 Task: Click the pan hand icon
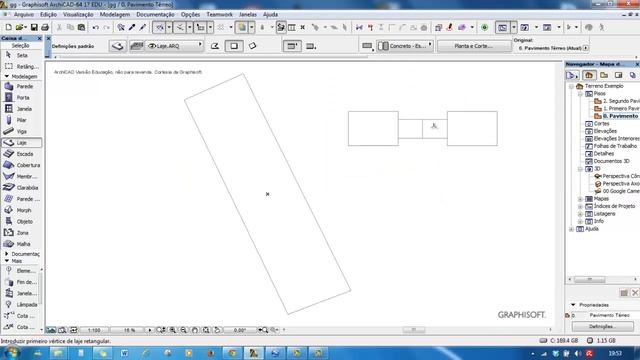coord(195,330)
